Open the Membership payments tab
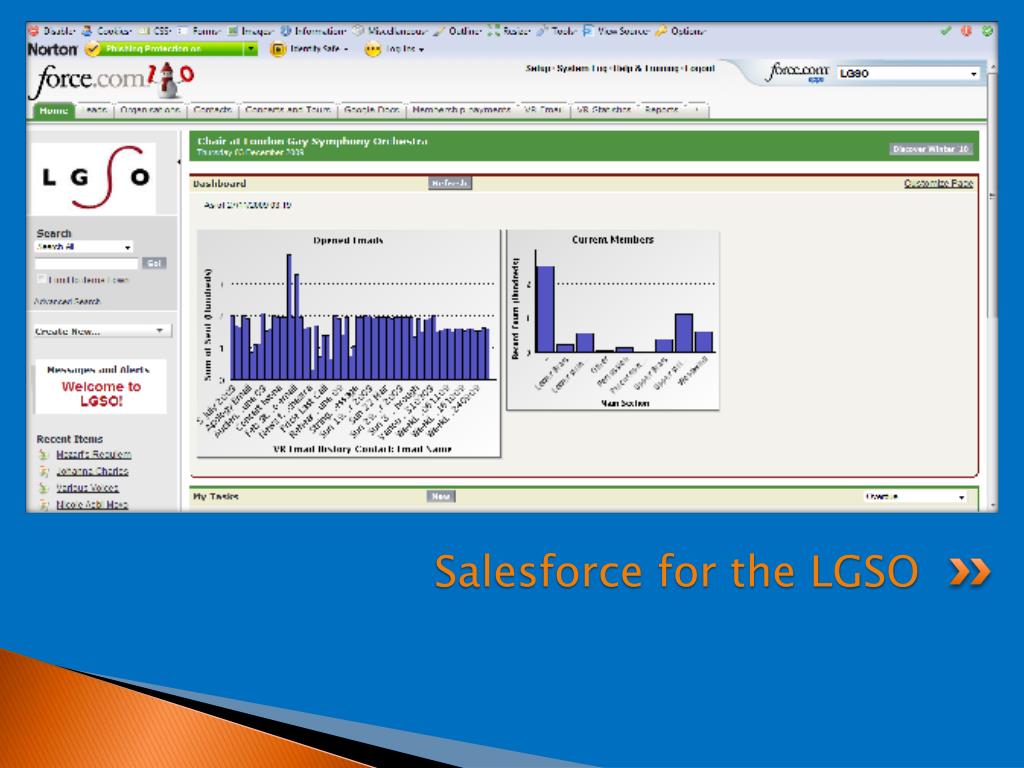The width and height of the screenshot is (1024, 768). [462, 110]
